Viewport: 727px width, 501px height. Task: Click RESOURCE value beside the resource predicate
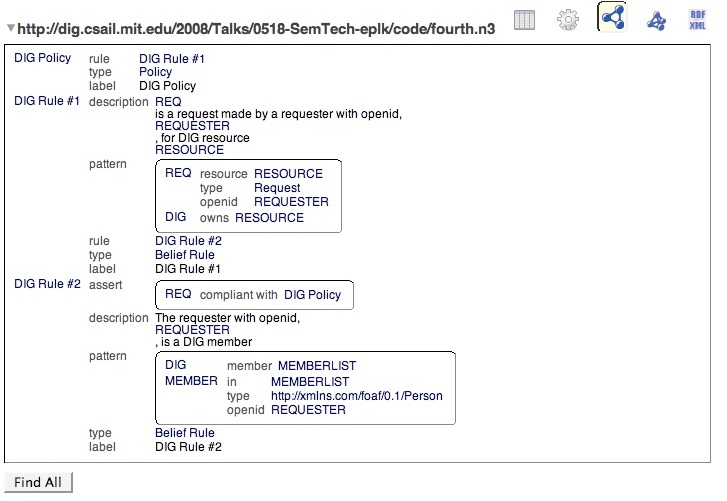pos(288,174)
